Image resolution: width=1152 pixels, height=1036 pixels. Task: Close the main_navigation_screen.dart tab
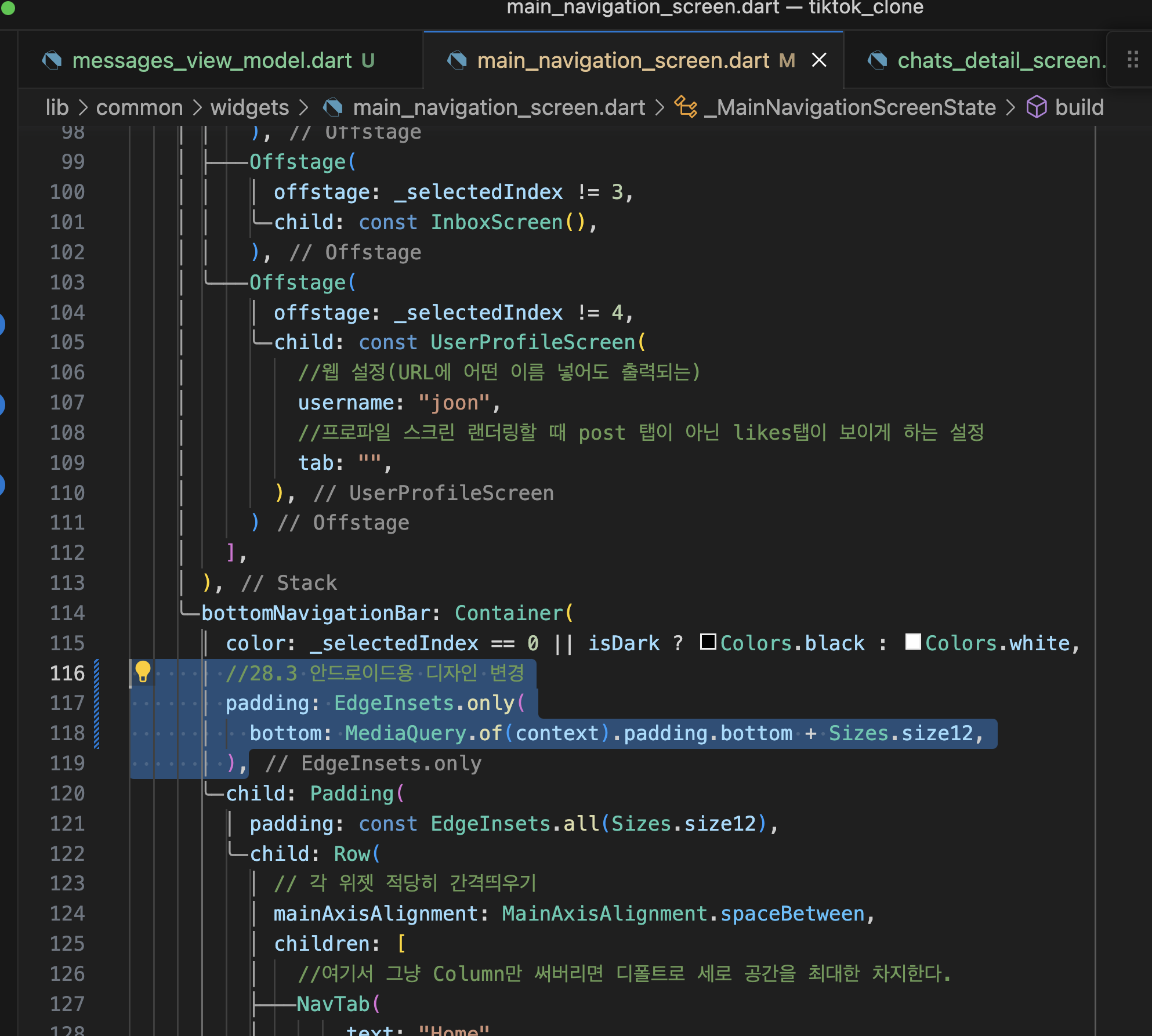coord(819,60)
